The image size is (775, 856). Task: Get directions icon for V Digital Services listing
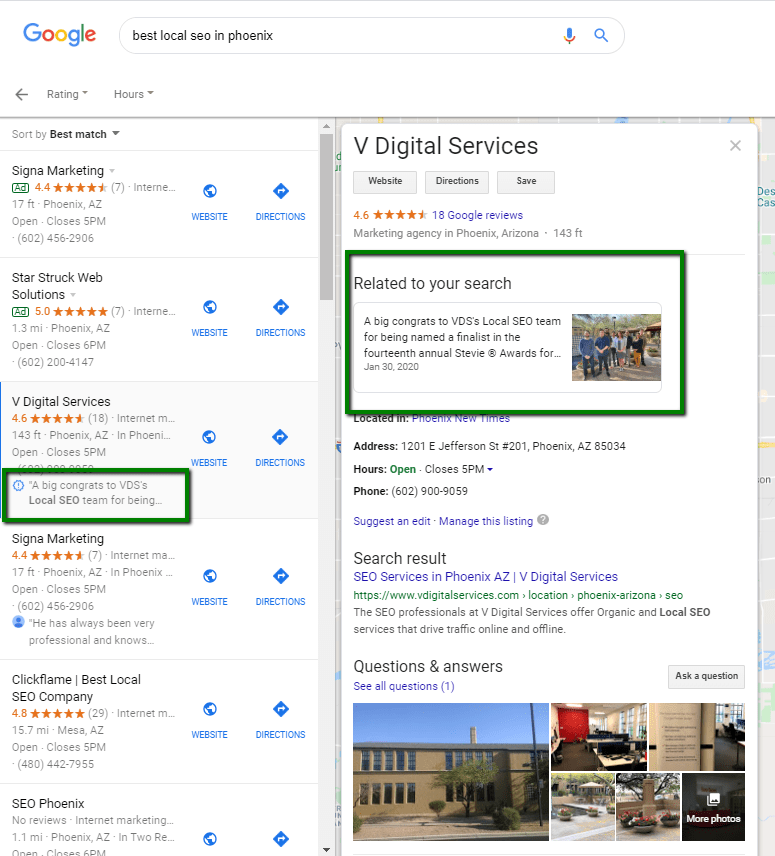tap(280, 437)
